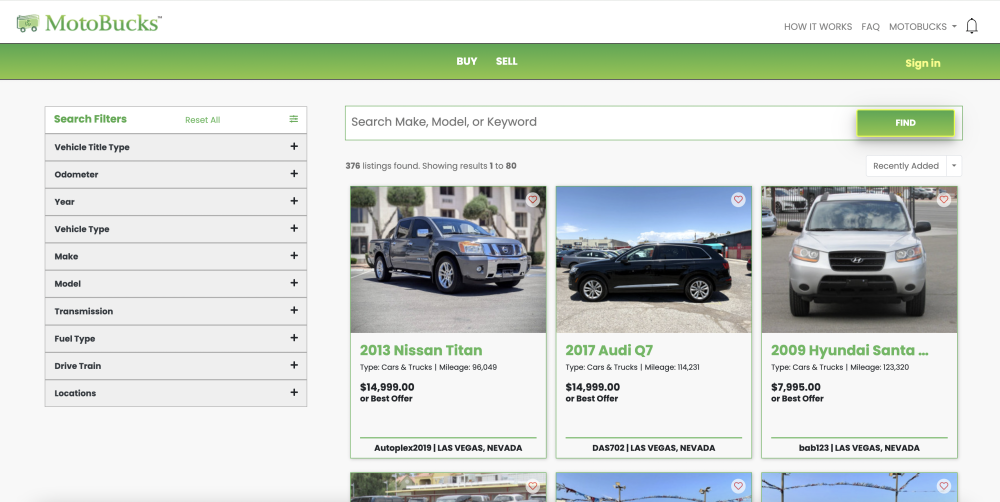Image resolution: width=1000 pixels, height=502 pixels.
Task: View the black Audi Q7 photo
Action: coord(654,260)
